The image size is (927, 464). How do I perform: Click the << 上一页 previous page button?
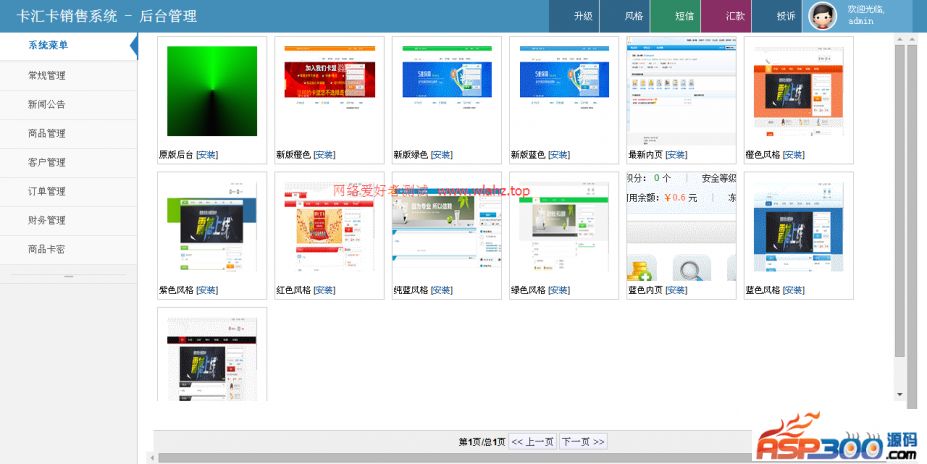(532, 441)
